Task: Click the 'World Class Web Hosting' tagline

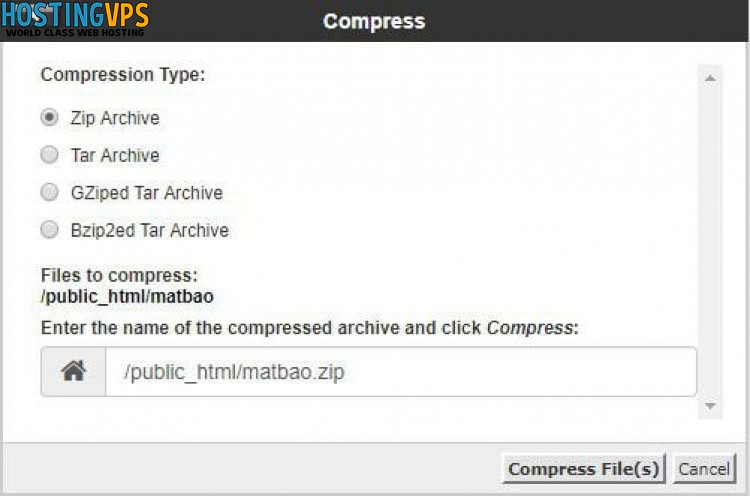Action: (75, 33)
